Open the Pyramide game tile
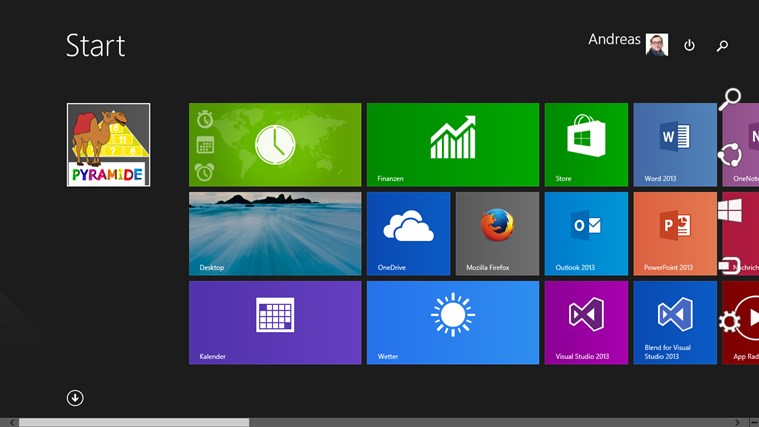759x427 pixels. 108,145
